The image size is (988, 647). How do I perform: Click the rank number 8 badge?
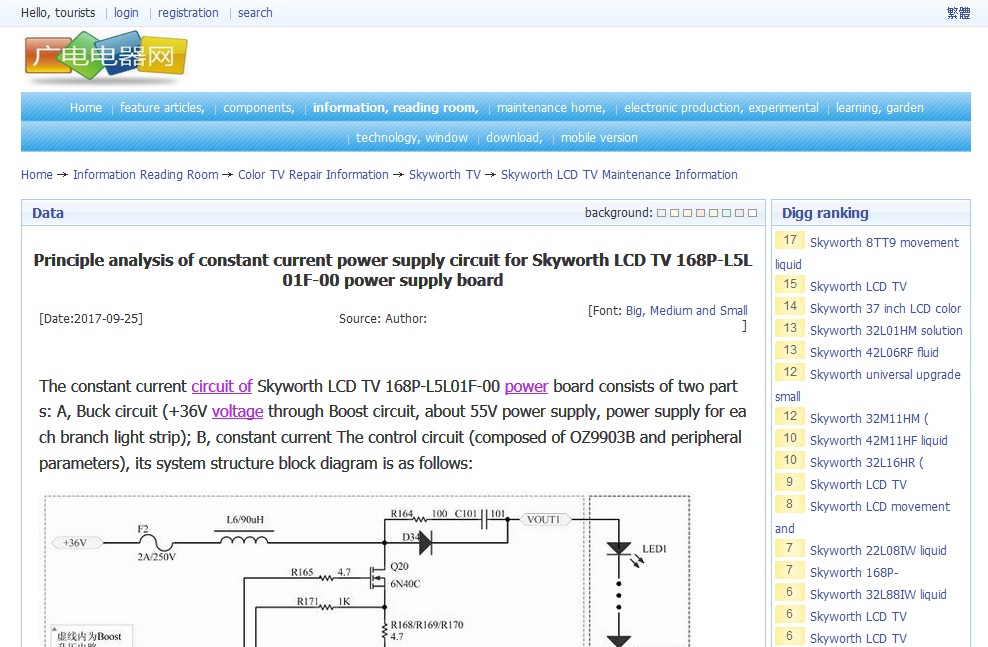pyautogui.click(x=790, y=504)
